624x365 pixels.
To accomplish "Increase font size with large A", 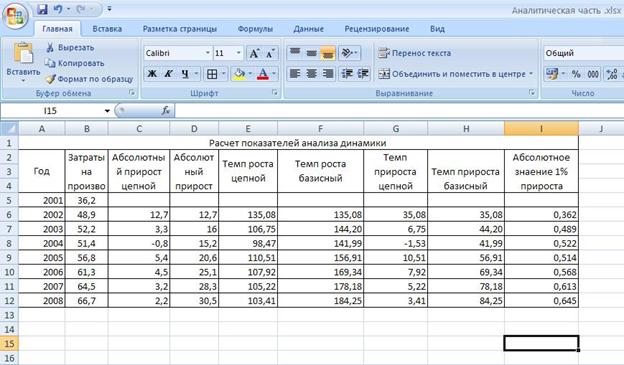I will [254, 53].
